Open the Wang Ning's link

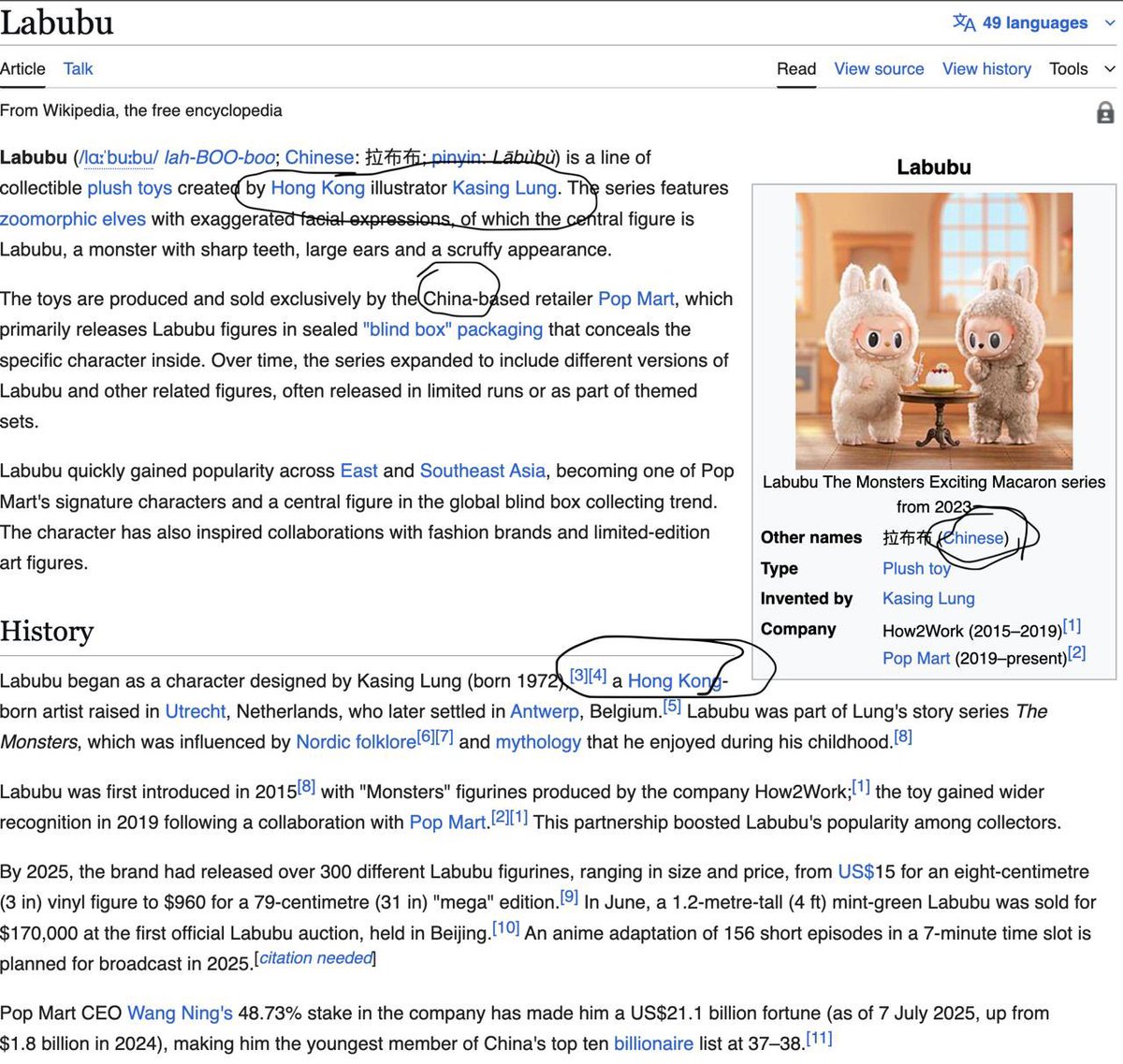(x=180, y=1013)
